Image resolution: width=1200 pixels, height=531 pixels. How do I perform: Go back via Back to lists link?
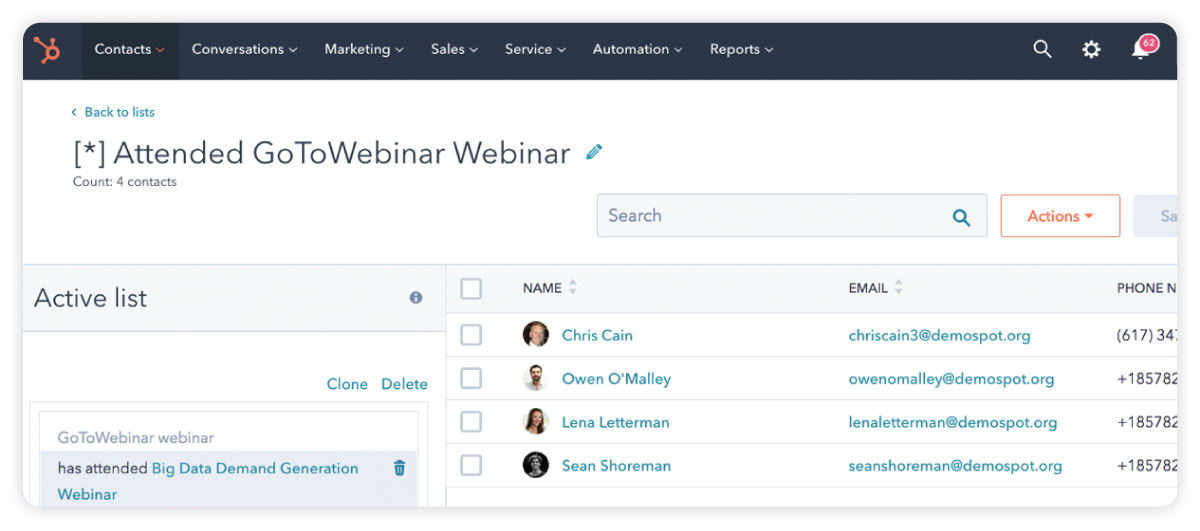point(113,112)
